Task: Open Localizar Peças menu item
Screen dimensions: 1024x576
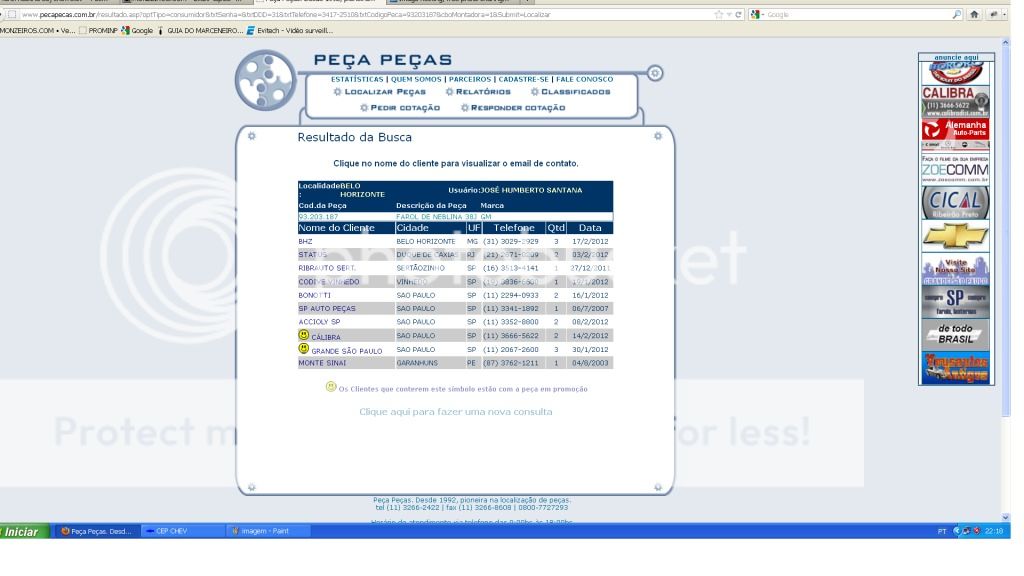Action: pyautogui.click(x=379, y=92)
